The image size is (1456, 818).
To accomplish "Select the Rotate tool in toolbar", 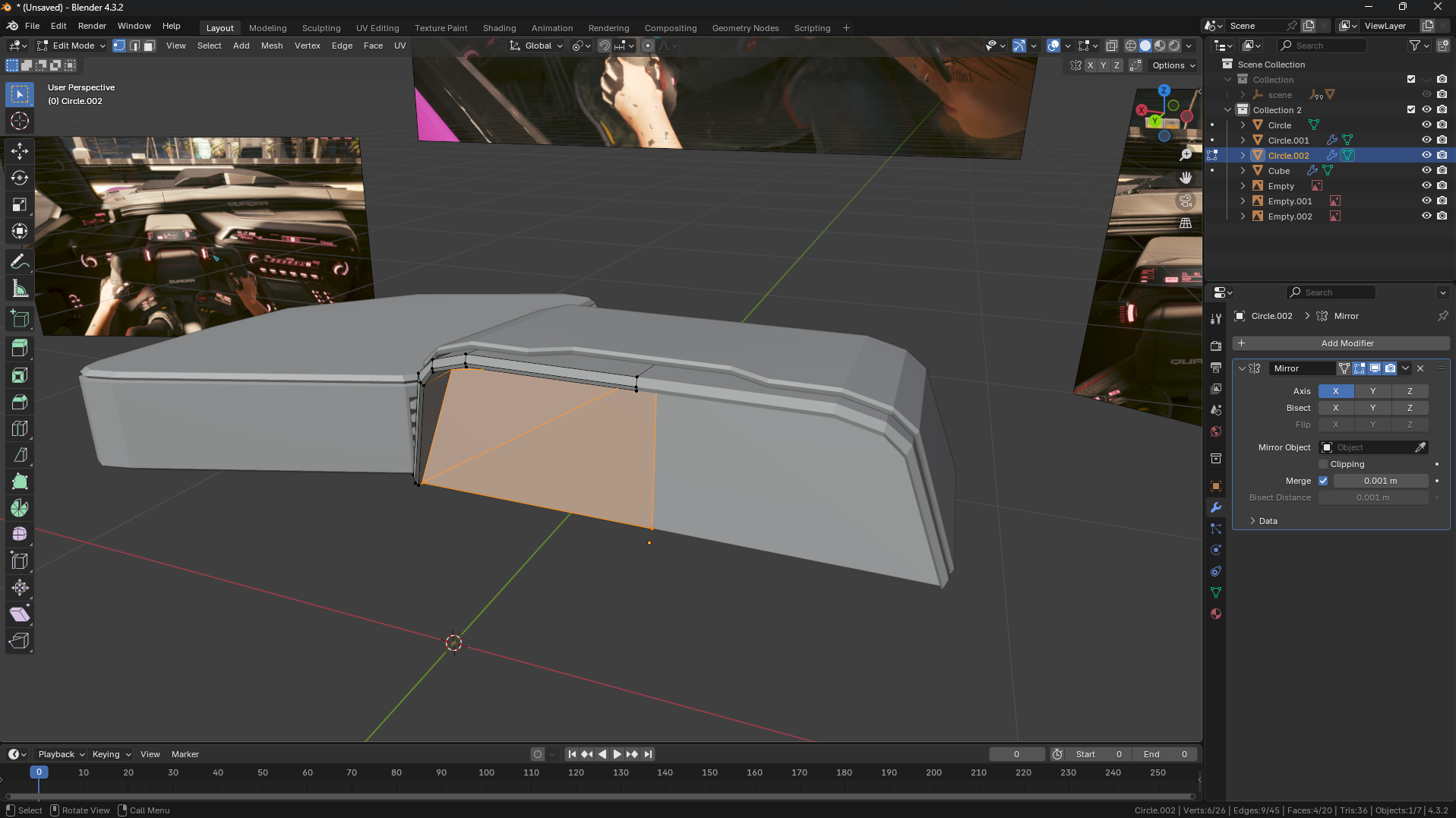I will 20,178.
